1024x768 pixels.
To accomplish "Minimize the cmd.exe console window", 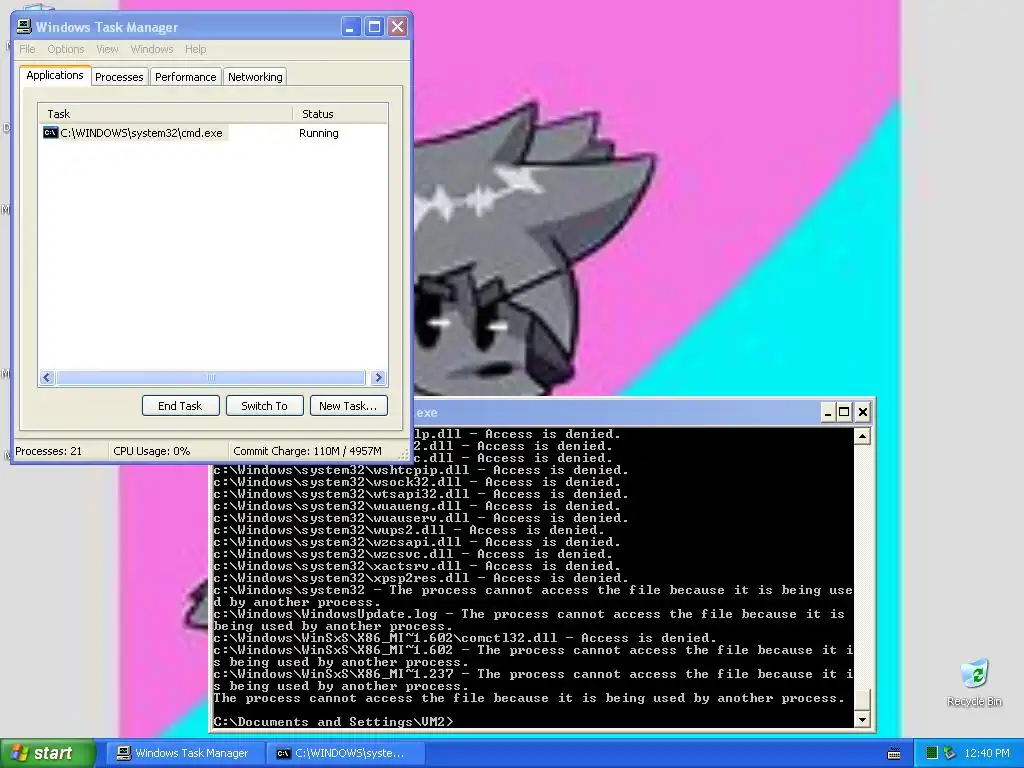I will coord(827,412).
